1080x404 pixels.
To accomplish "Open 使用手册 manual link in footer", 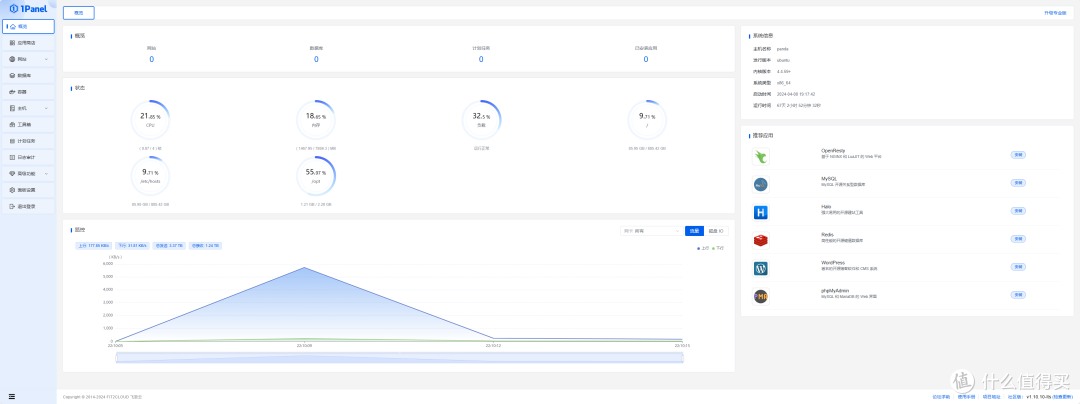I will (966, 397).
